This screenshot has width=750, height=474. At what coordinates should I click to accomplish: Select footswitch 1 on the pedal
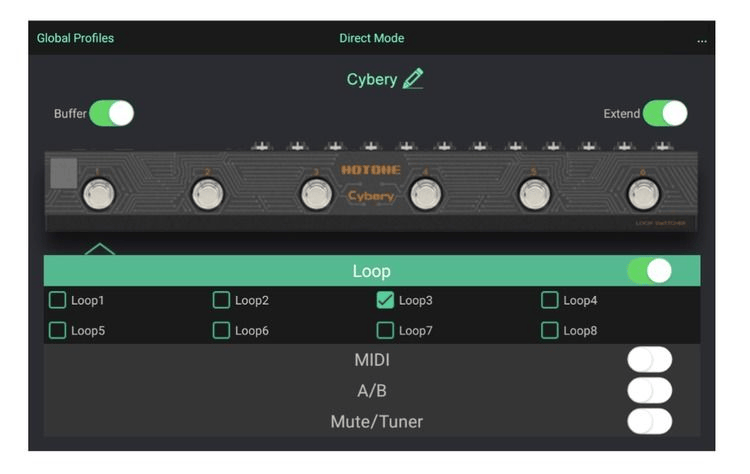[x=99, y=194]
